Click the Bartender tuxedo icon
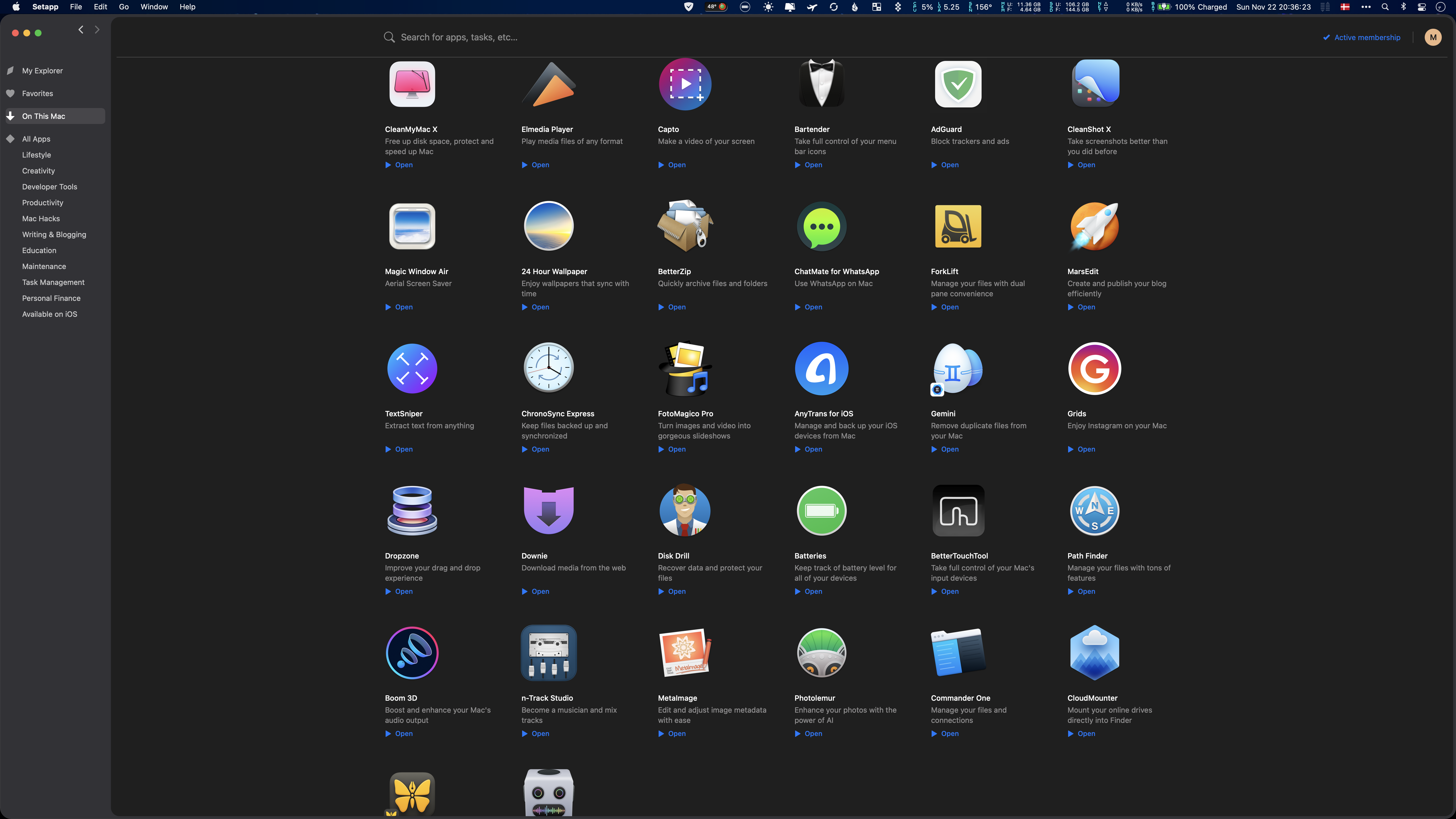Image resolution: width=1456 pixels, height=819 pixels. point(821,83)
